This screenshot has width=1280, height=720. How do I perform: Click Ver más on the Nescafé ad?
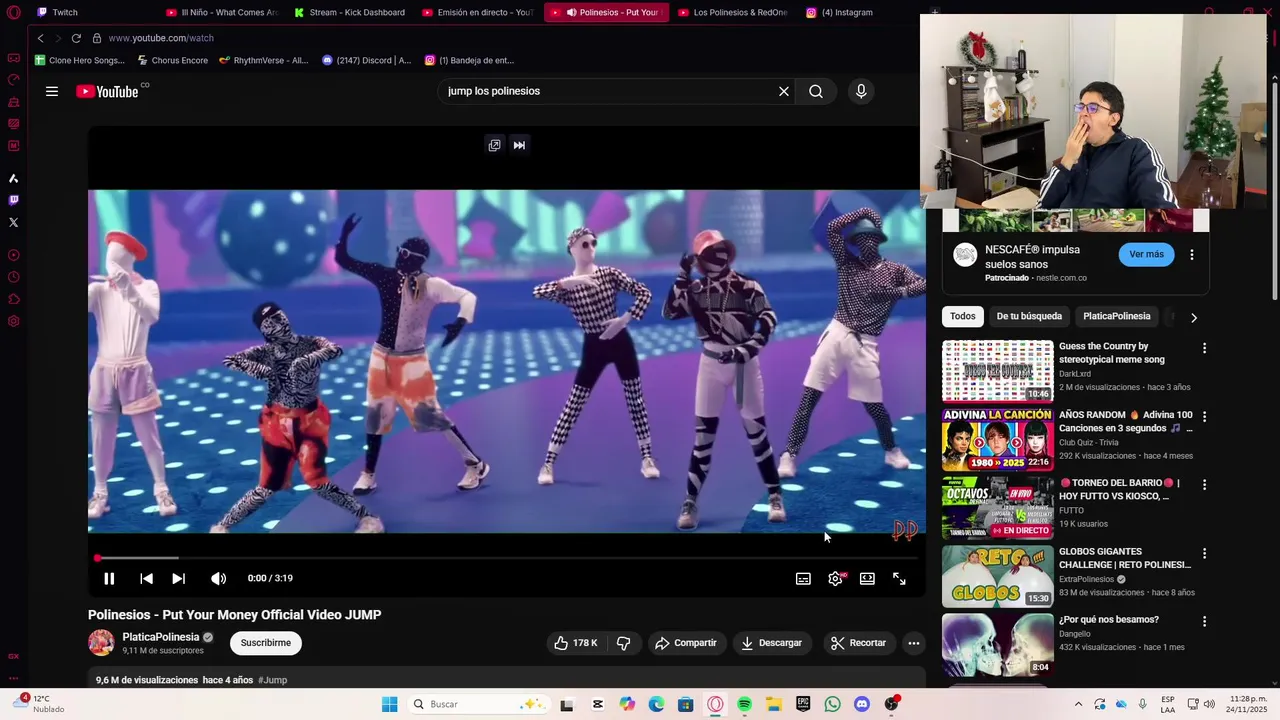pyautogui.click(x=1146, y=254)
